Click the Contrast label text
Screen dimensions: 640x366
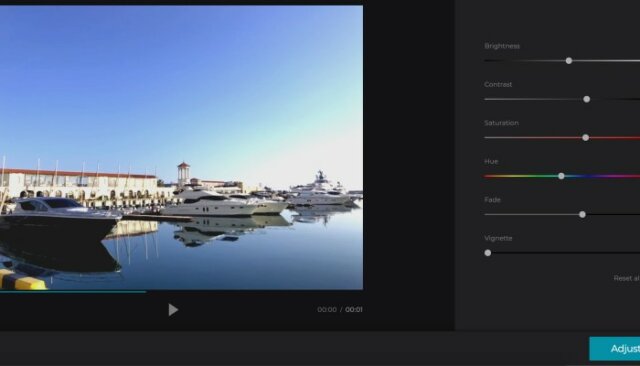tap(498, 84)
